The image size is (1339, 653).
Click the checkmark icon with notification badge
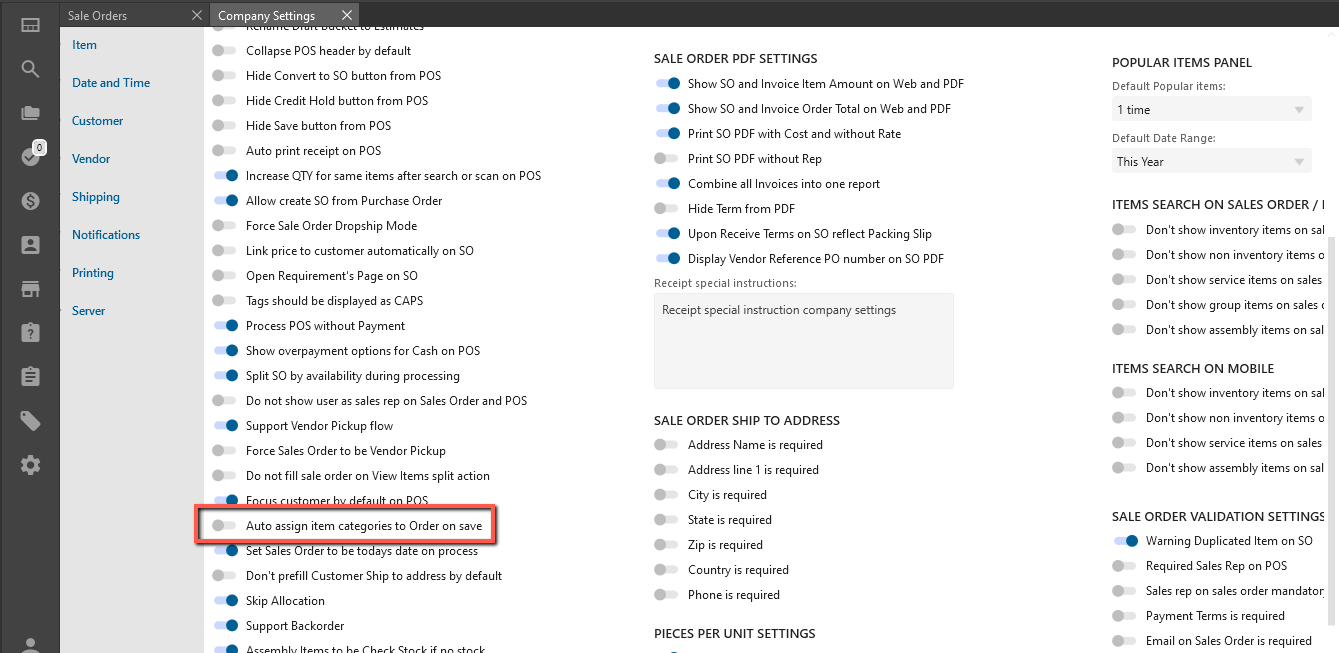tap(30, 157)
